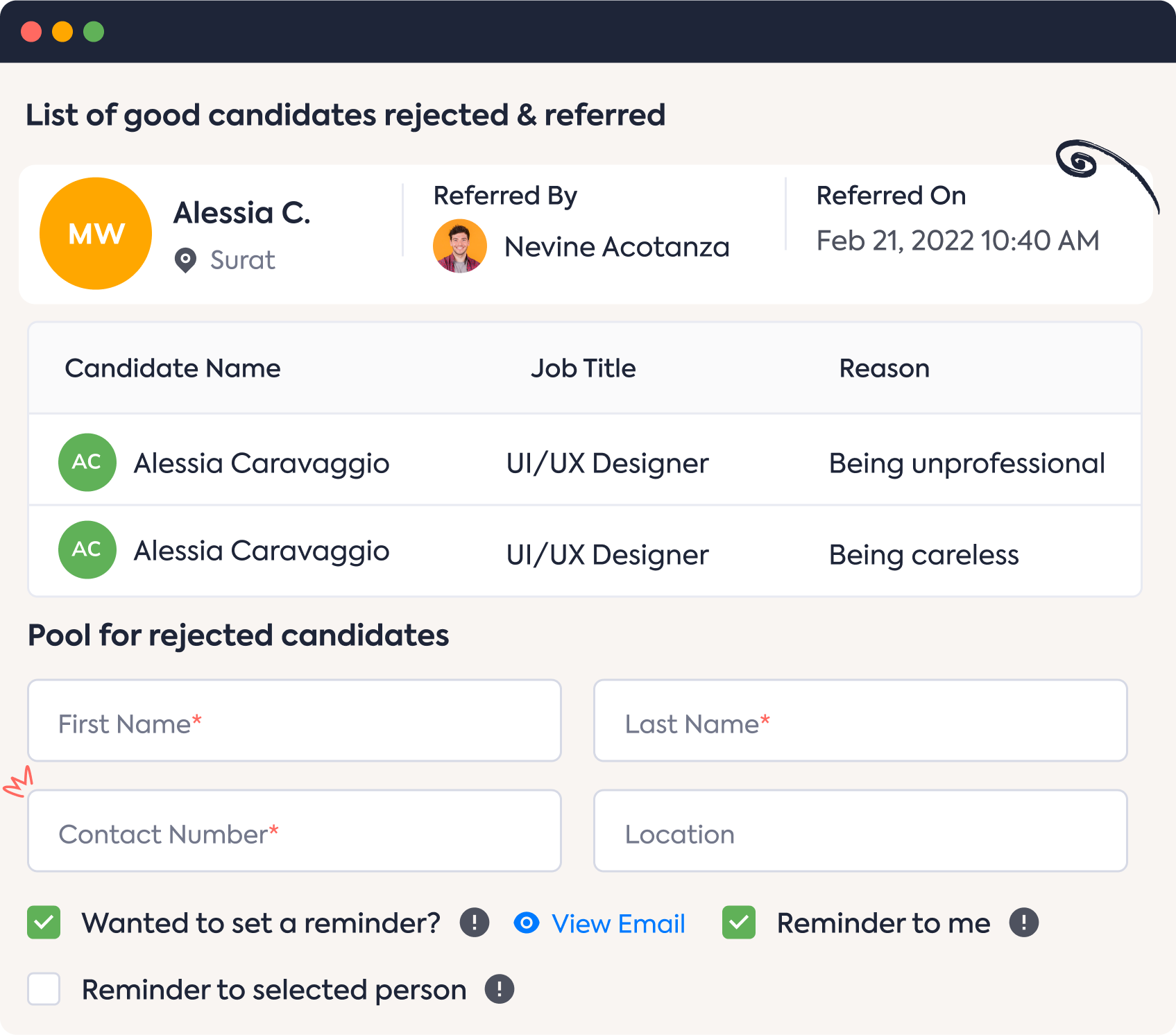Click into the Contact Number field
This screenshot has height=1035, width=1176.
coord(294,831)
